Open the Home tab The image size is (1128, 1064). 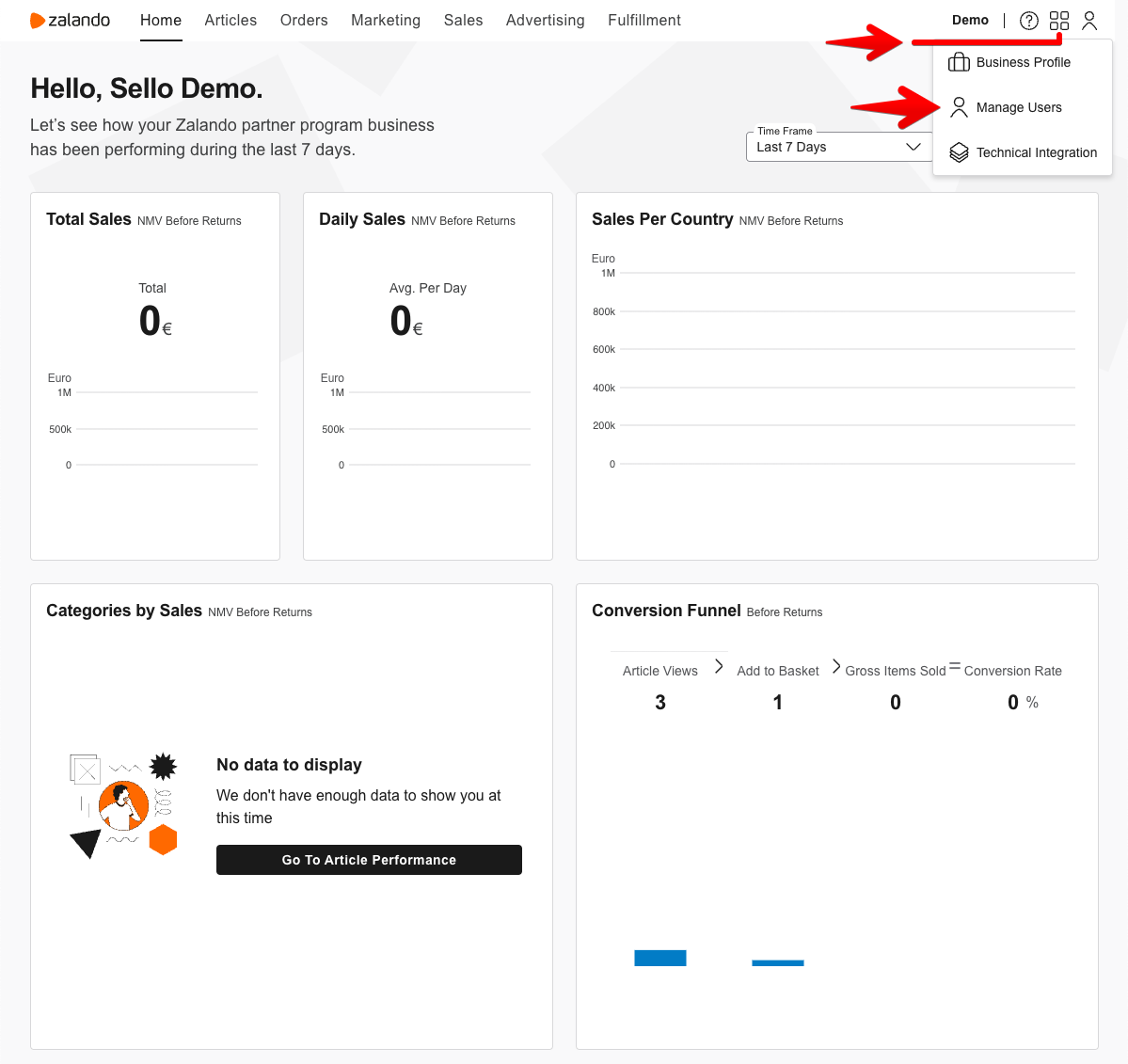(161, 20)
